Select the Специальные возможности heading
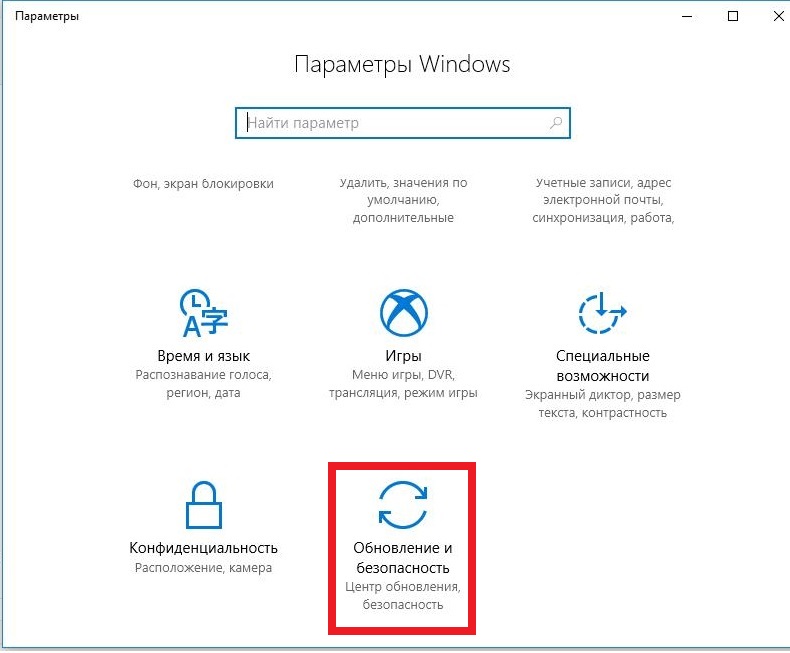 click(x=603, y=366)
